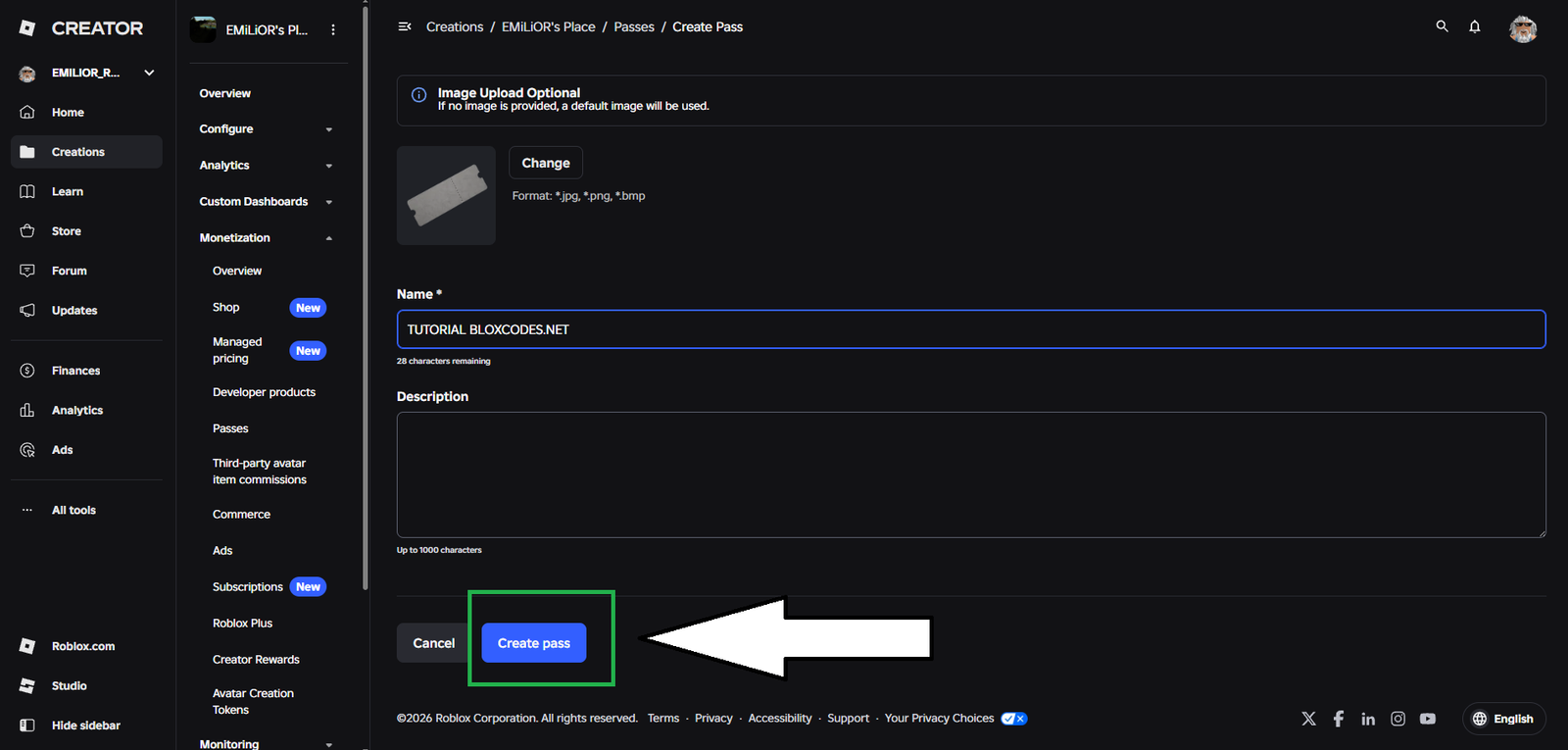Viewport: 1568px width, 750px height.
Task: Open the Support footer link
Action: [848, 719]
